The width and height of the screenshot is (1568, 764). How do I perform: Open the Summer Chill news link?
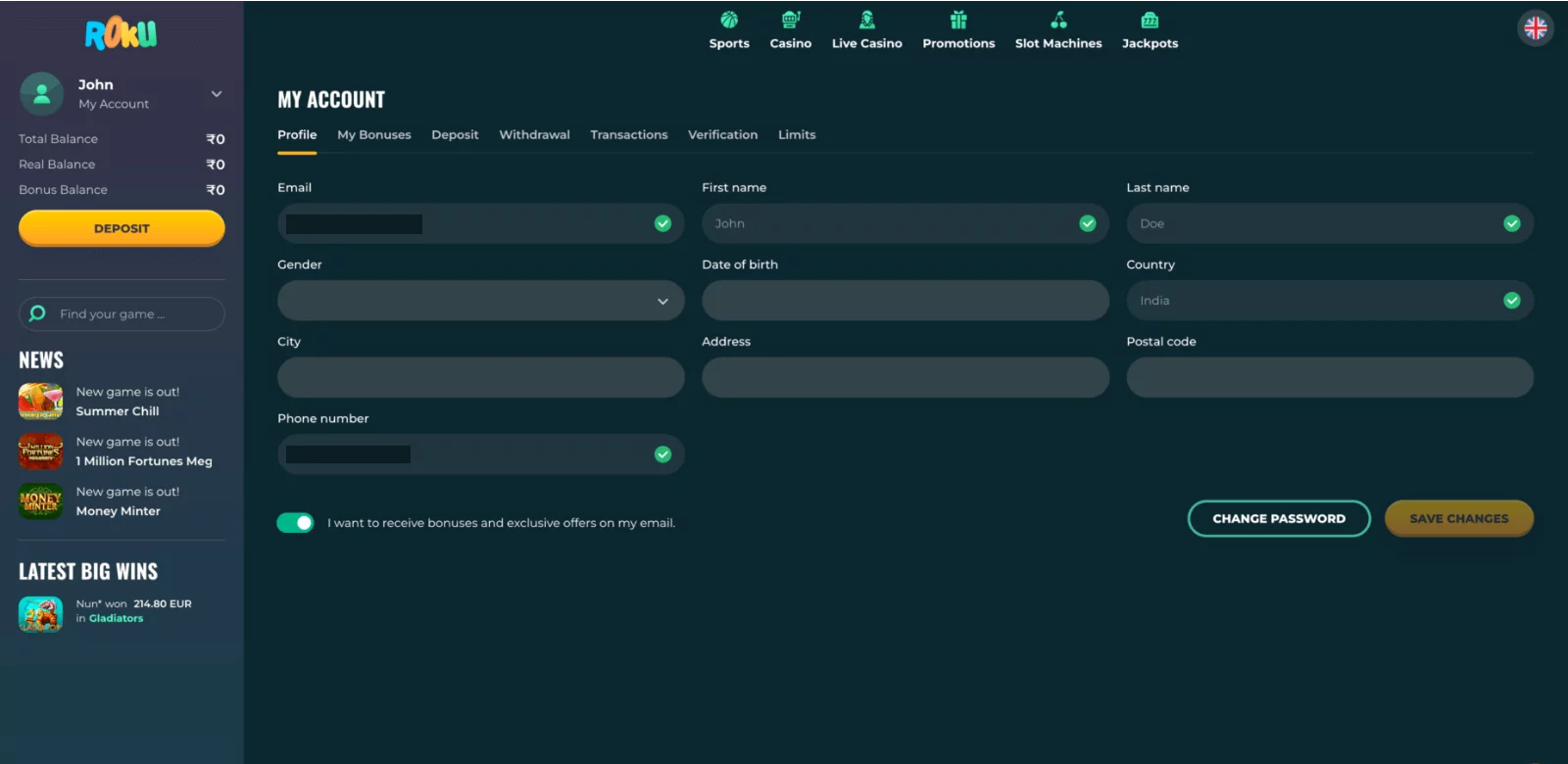pos(118,411)
